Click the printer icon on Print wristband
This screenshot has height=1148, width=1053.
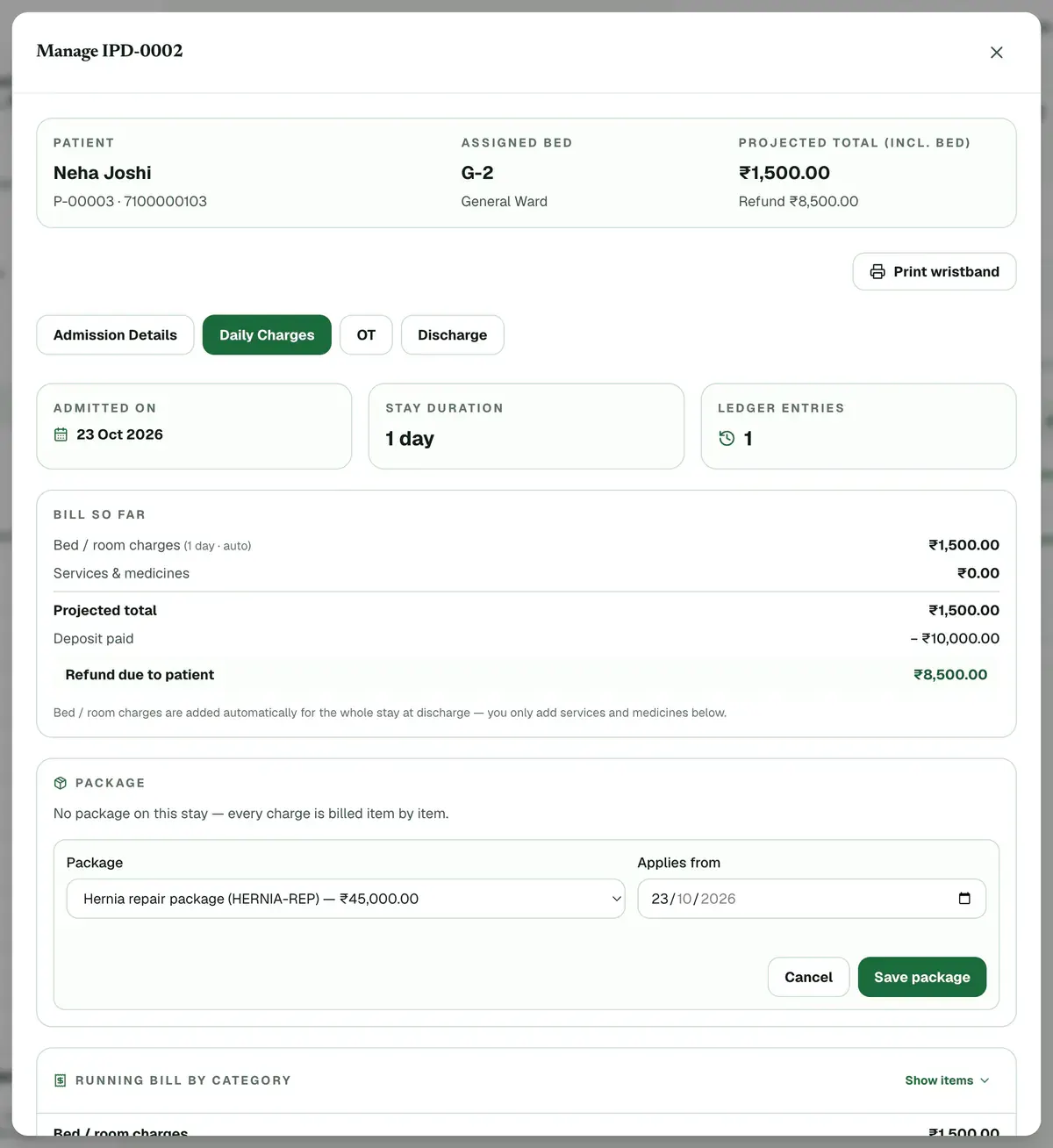click(x=877, y=272)
